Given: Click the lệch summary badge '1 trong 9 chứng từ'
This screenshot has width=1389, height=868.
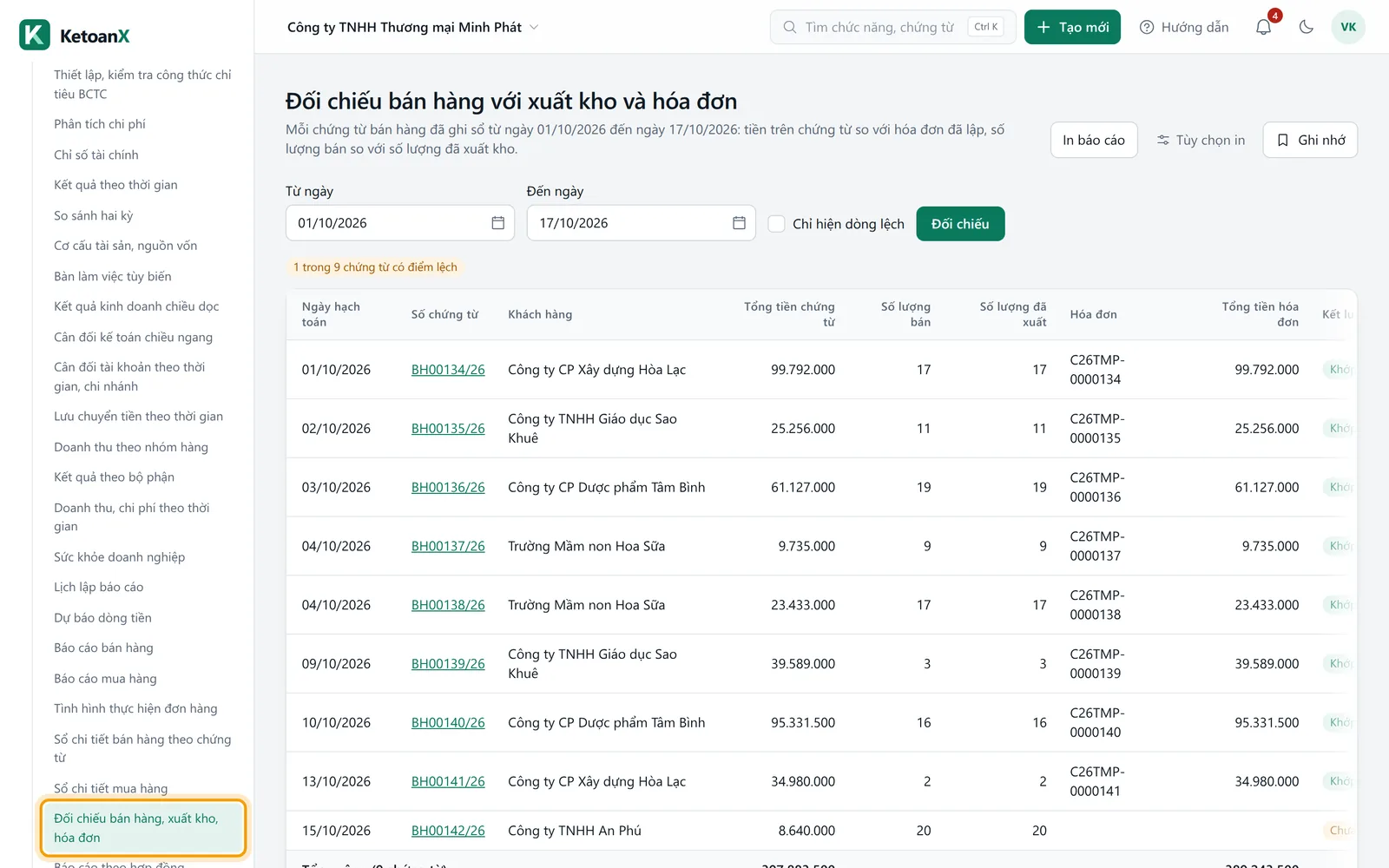Looking at the screenshot, I should click(375, 267).
